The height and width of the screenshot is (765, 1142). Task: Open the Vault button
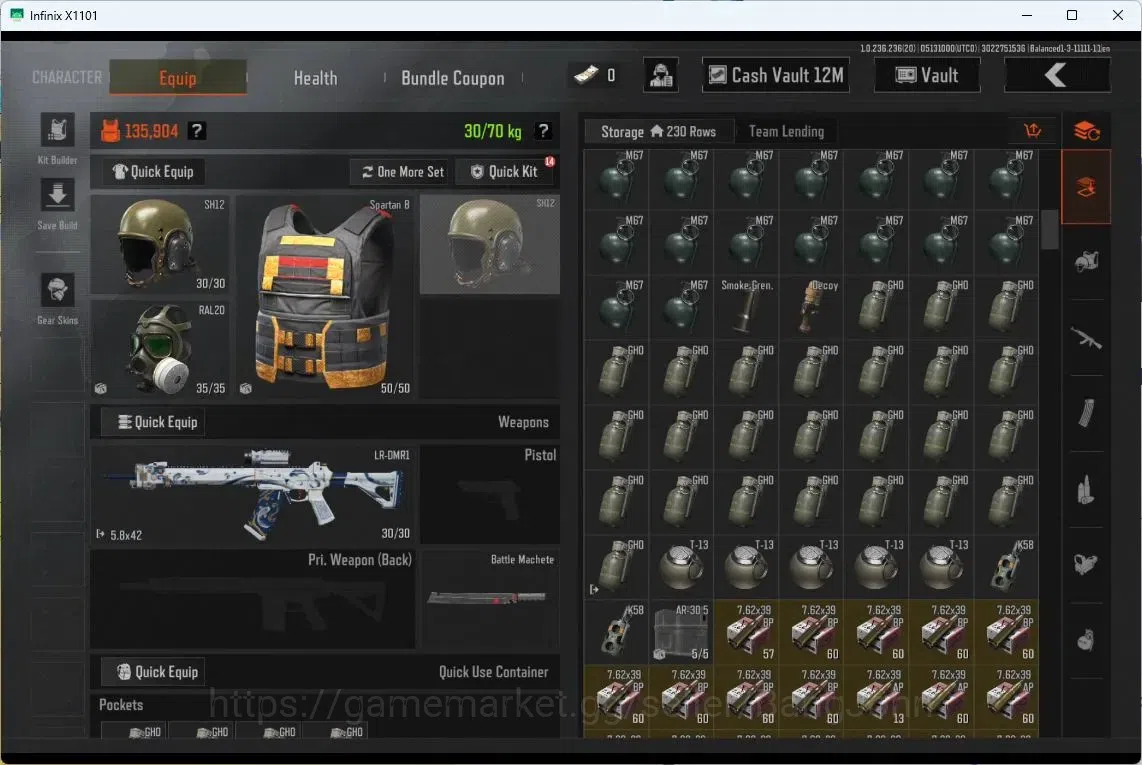pos(927,75)
